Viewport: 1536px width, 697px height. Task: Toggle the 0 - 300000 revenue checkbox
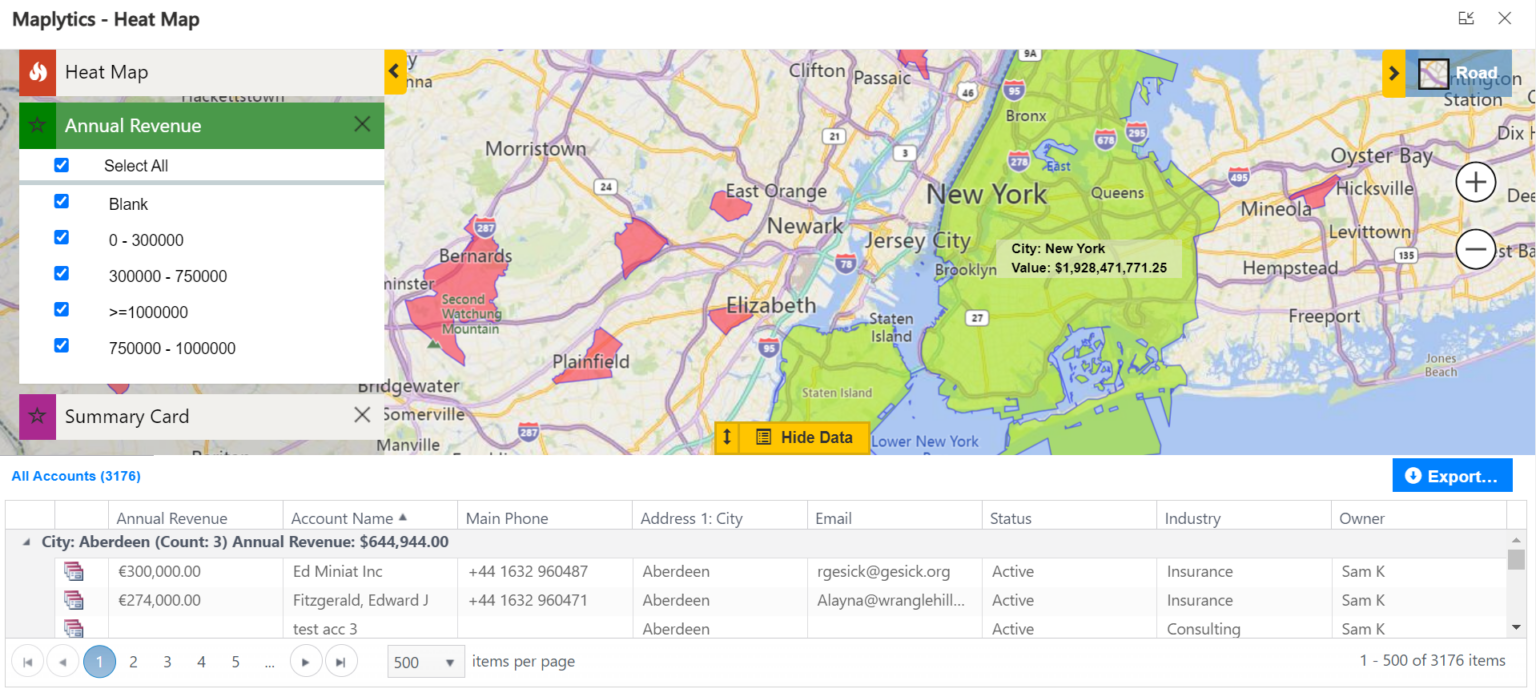click(x=61, y=238)
